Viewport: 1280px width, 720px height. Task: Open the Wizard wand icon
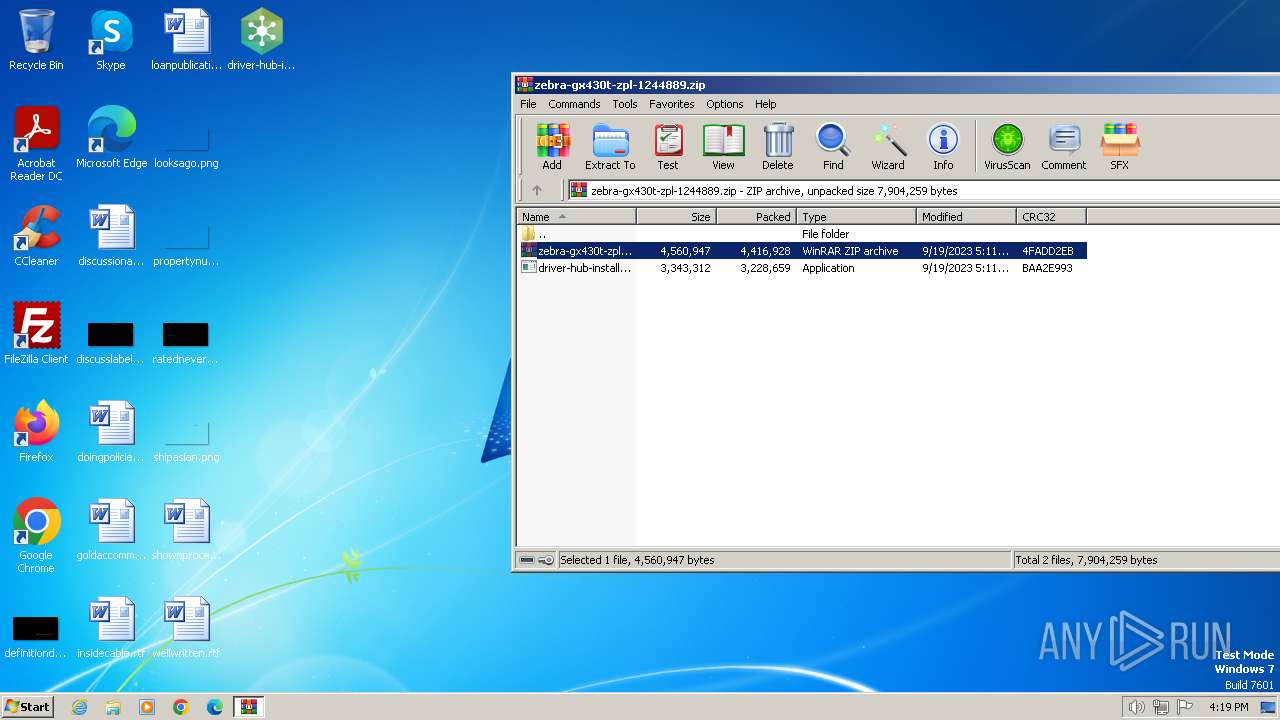tap(888, 147)
